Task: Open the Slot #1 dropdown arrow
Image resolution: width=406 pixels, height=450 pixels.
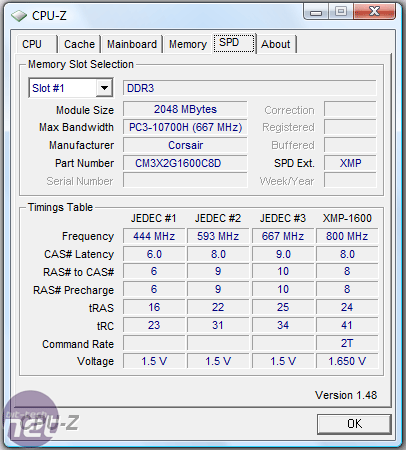Action: [x=105, y=88]
